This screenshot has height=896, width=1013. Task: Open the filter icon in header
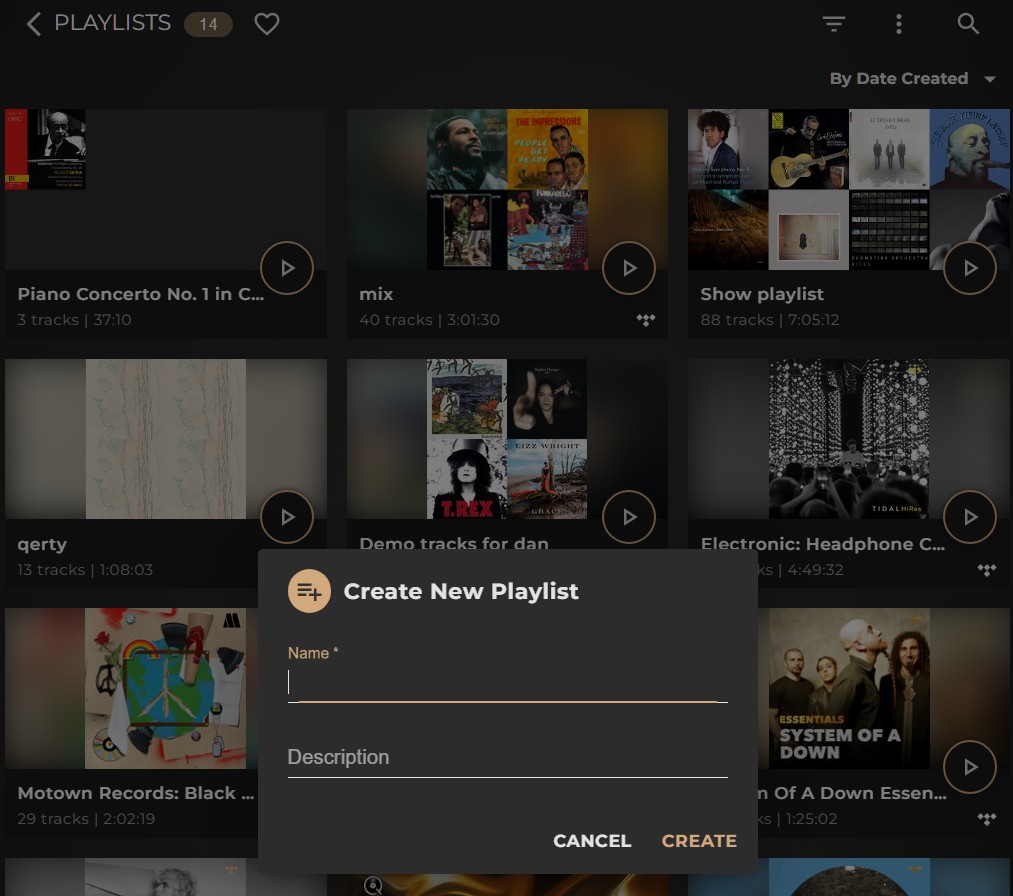pyautogui.click(x=834, y=24)
